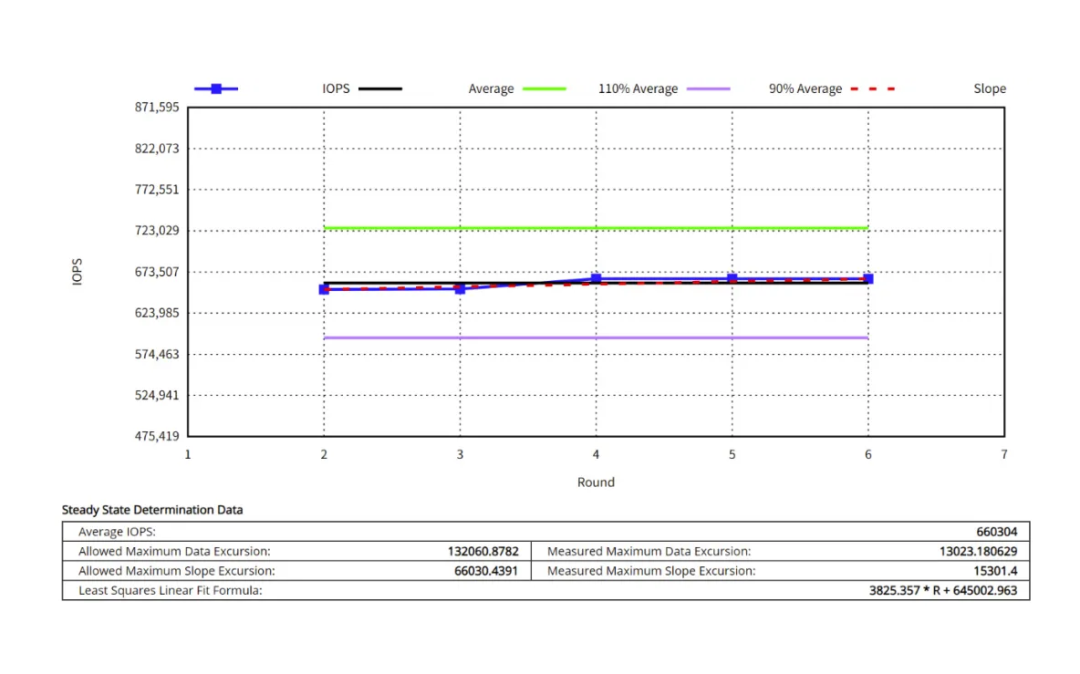1080x674 pixels.
Task: Click the red dashed Slope legend swatch
Action: pyautogui.click(x=873, y=89)
